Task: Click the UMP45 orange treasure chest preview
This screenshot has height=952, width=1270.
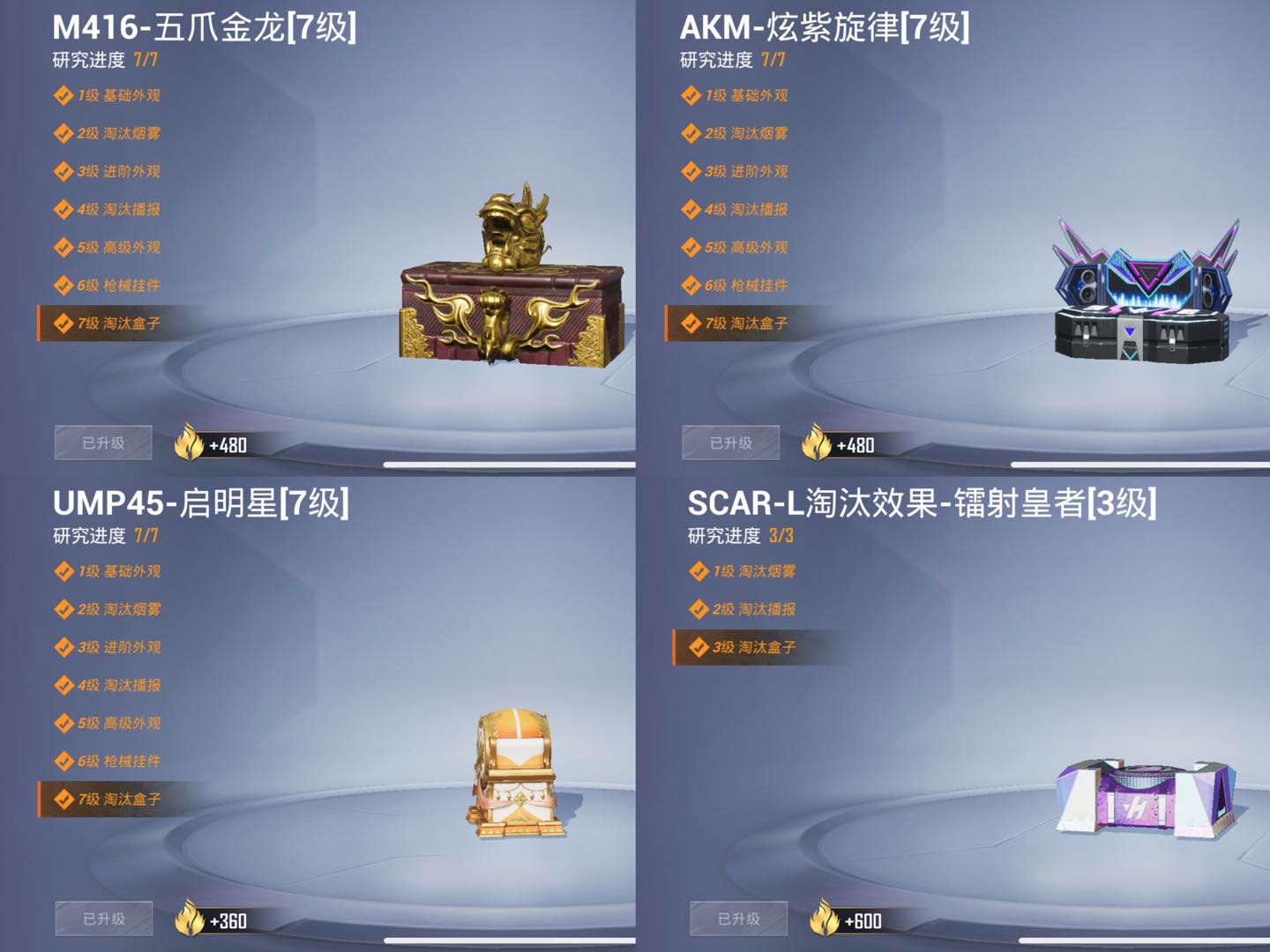Action: pyautogui.click(x=514, y=773)
